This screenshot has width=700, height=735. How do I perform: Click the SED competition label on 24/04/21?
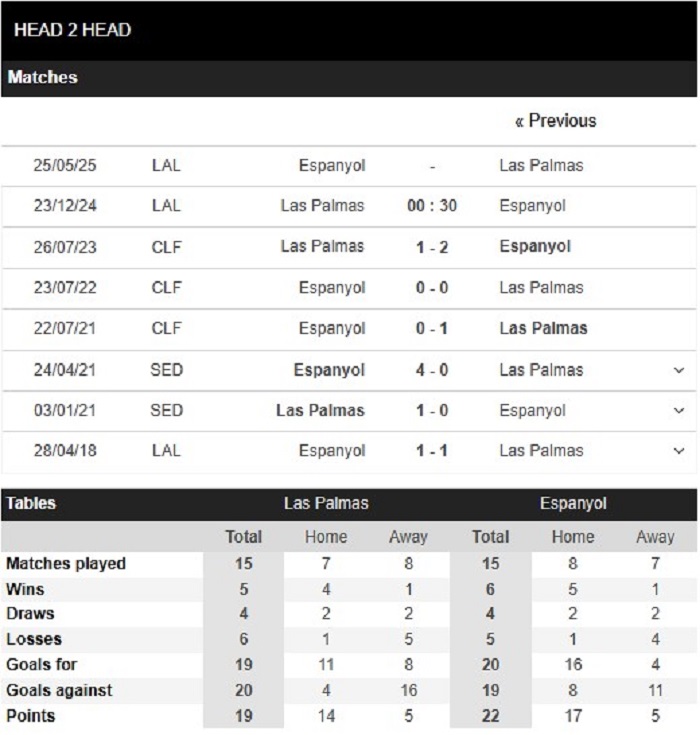pos(166,370)
